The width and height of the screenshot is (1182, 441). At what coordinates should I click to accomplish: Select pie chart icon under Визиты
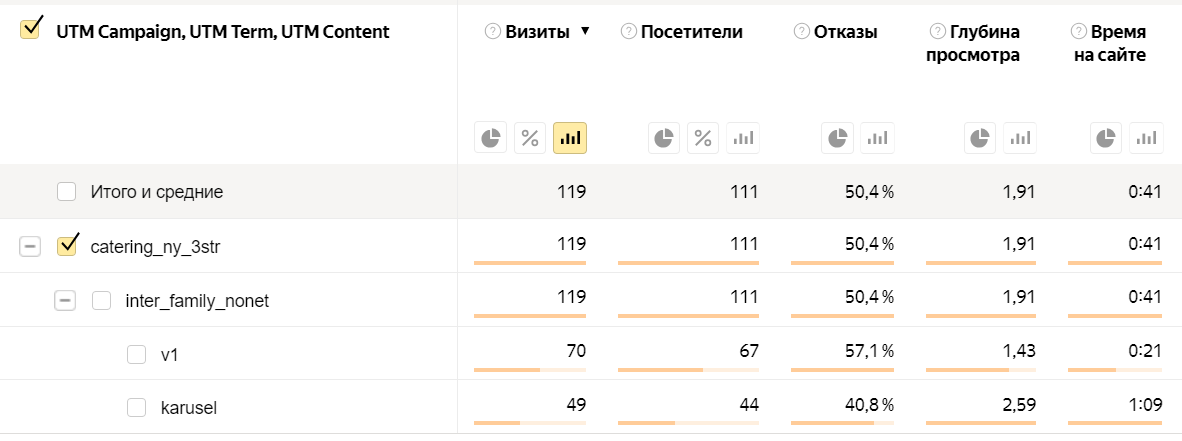pos(491,138)
